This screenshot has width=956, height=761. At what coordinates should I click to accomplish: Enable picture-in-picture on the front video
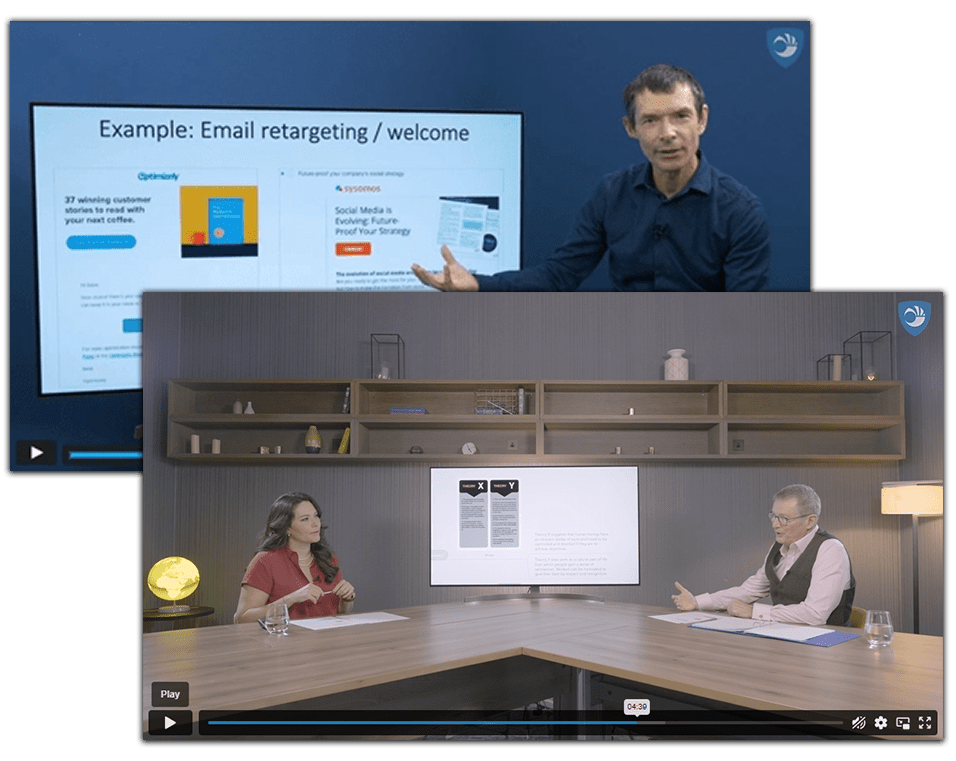903,723
